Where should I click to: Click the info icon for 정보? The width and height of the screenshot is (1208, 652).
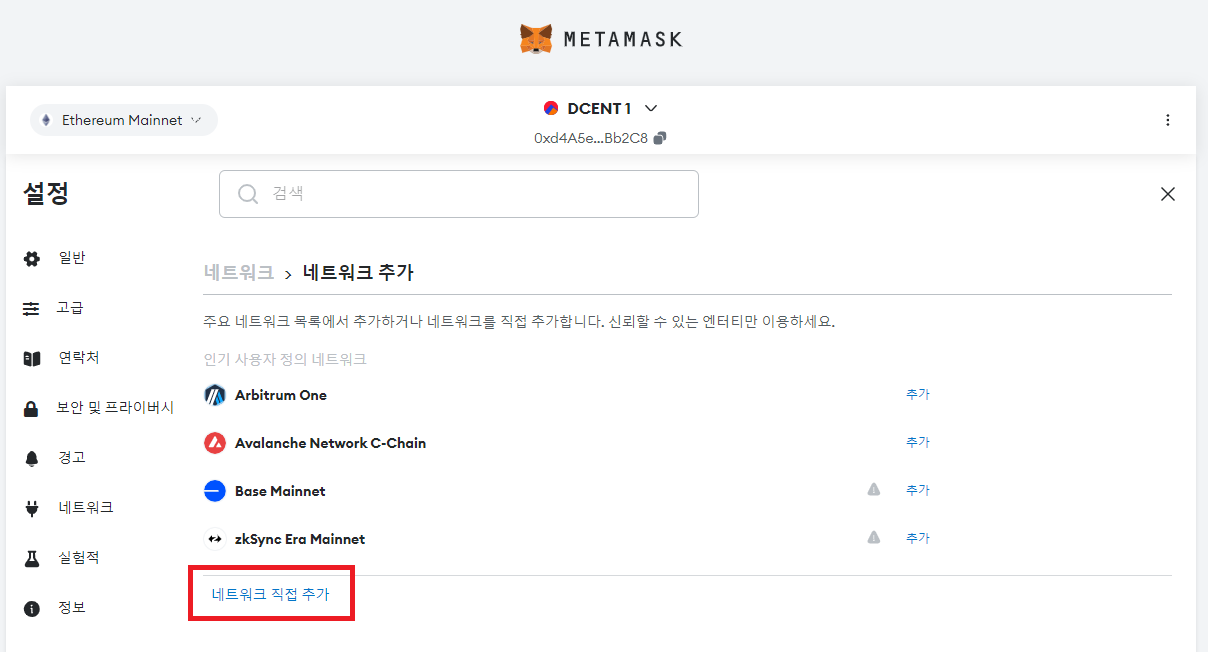click(x=32, y=609)
